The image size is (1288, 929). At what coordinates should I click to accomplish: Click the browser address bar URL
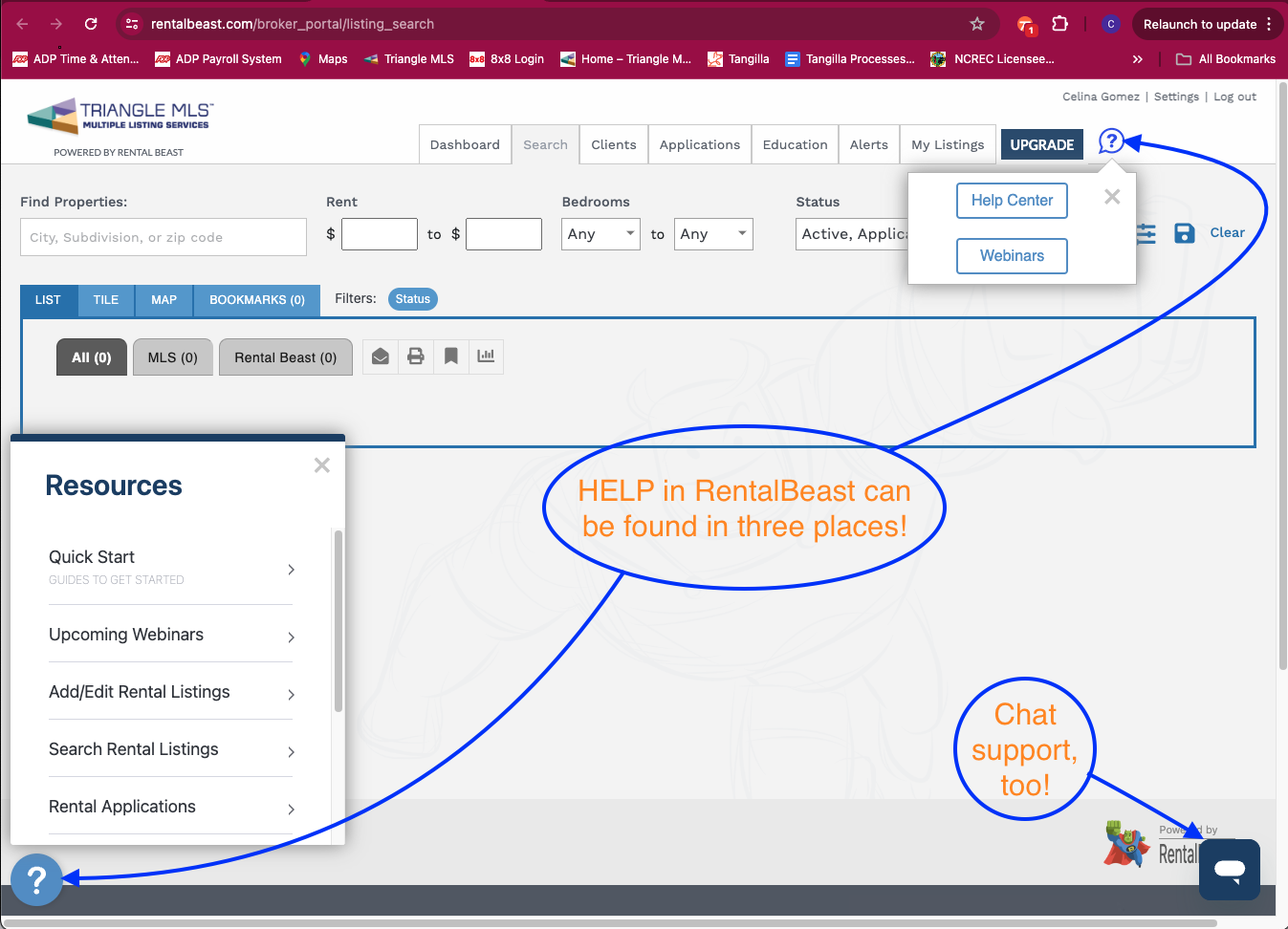coord(293,24)
